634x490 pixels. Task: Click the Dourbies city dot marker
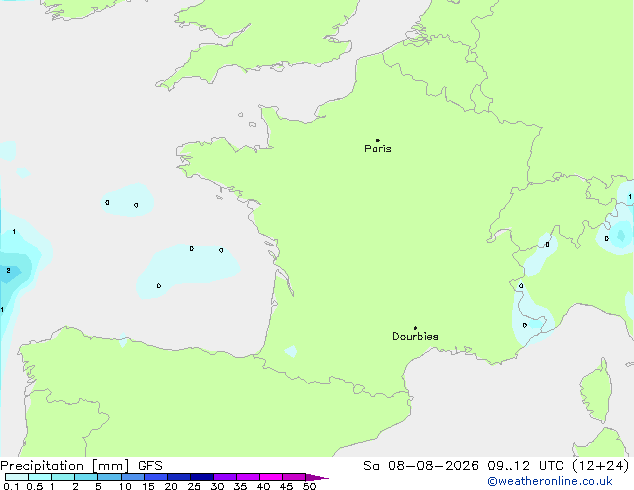(415, 328)
